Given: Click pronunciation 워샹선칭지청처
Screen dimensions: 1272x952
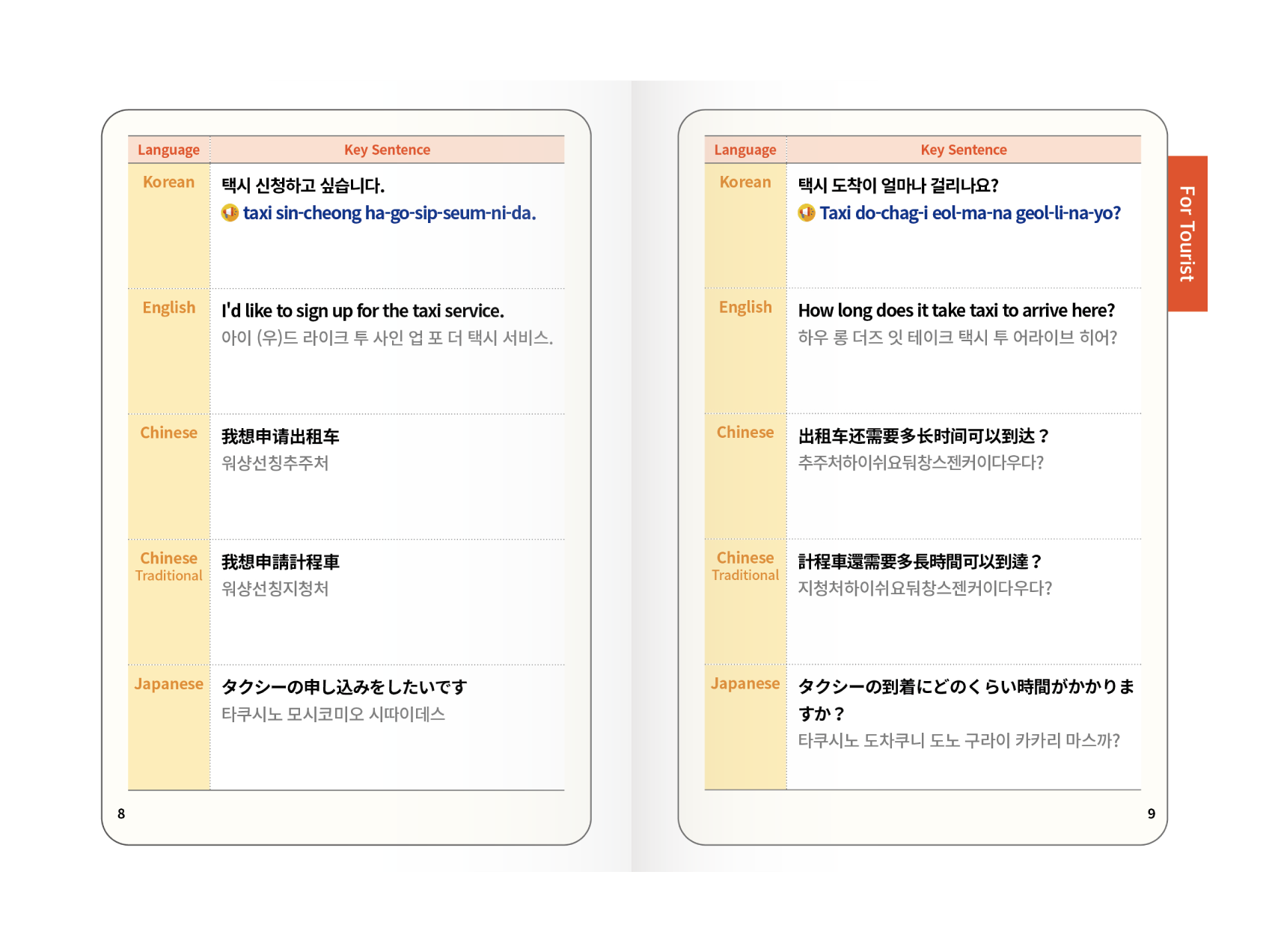Looking at the screenshot, I should click(275, 589).
